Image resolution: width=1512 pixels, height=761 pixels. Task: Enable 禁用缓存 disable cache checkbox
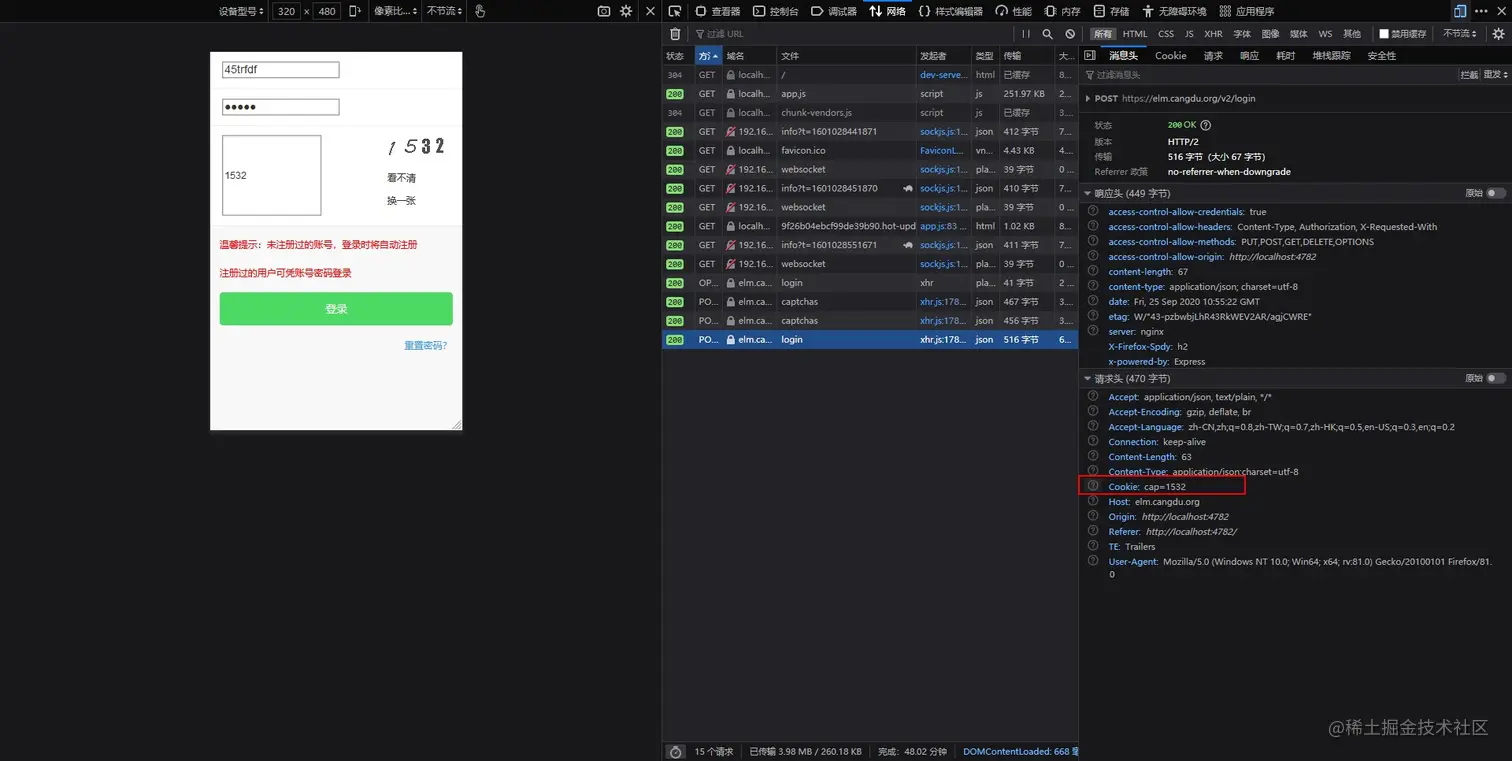point(1384,34)
